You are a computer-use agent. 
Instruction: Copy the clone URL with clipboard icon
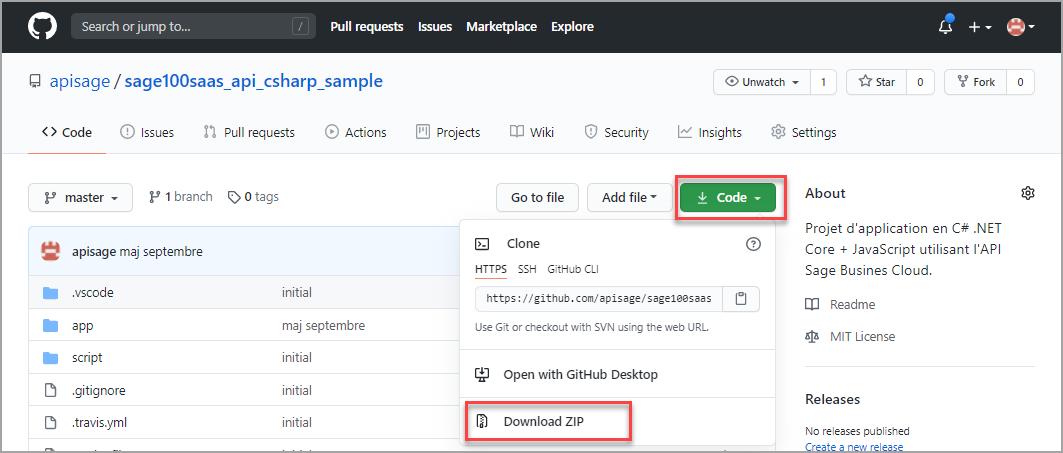pyautogui.click(x=741, y=298)
